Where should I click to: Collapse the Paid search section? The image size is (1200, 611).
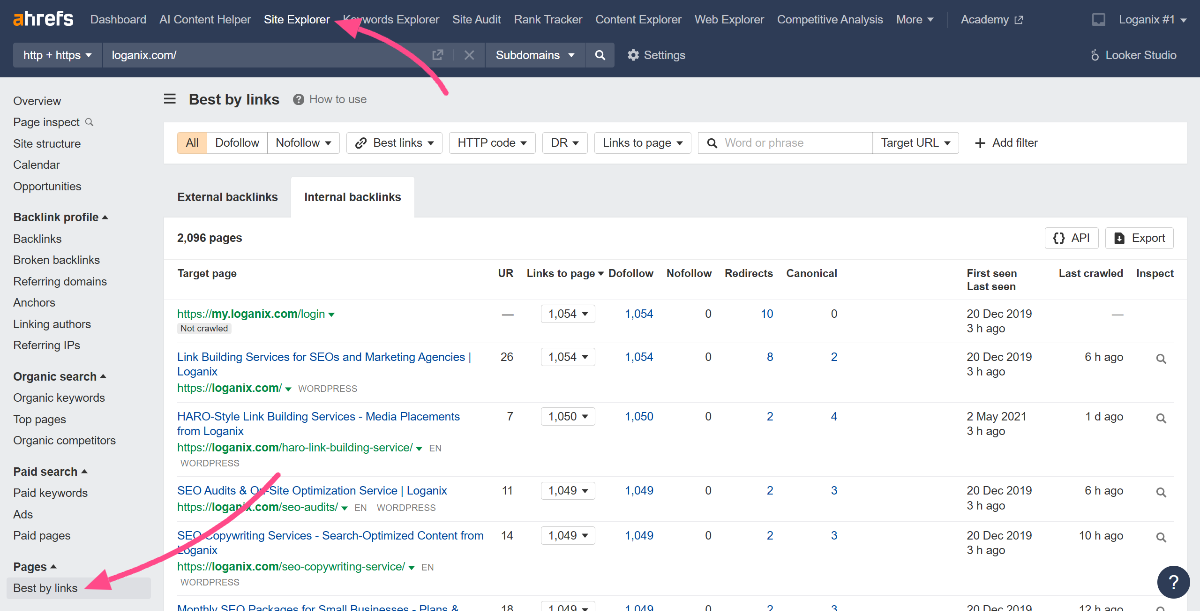click(50, 472)
